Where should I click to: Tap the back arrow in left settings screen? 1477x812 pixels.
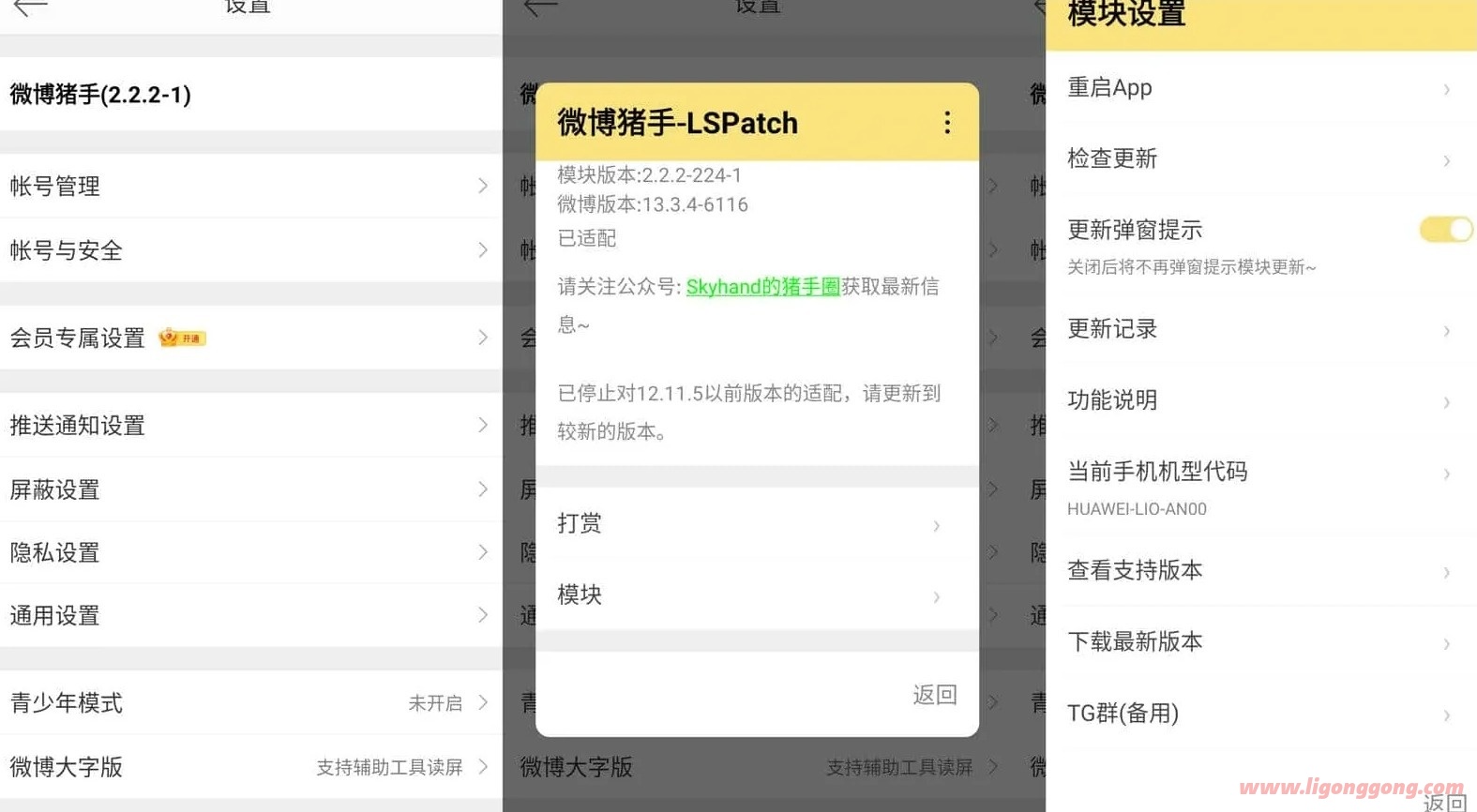tap(31, 8)
